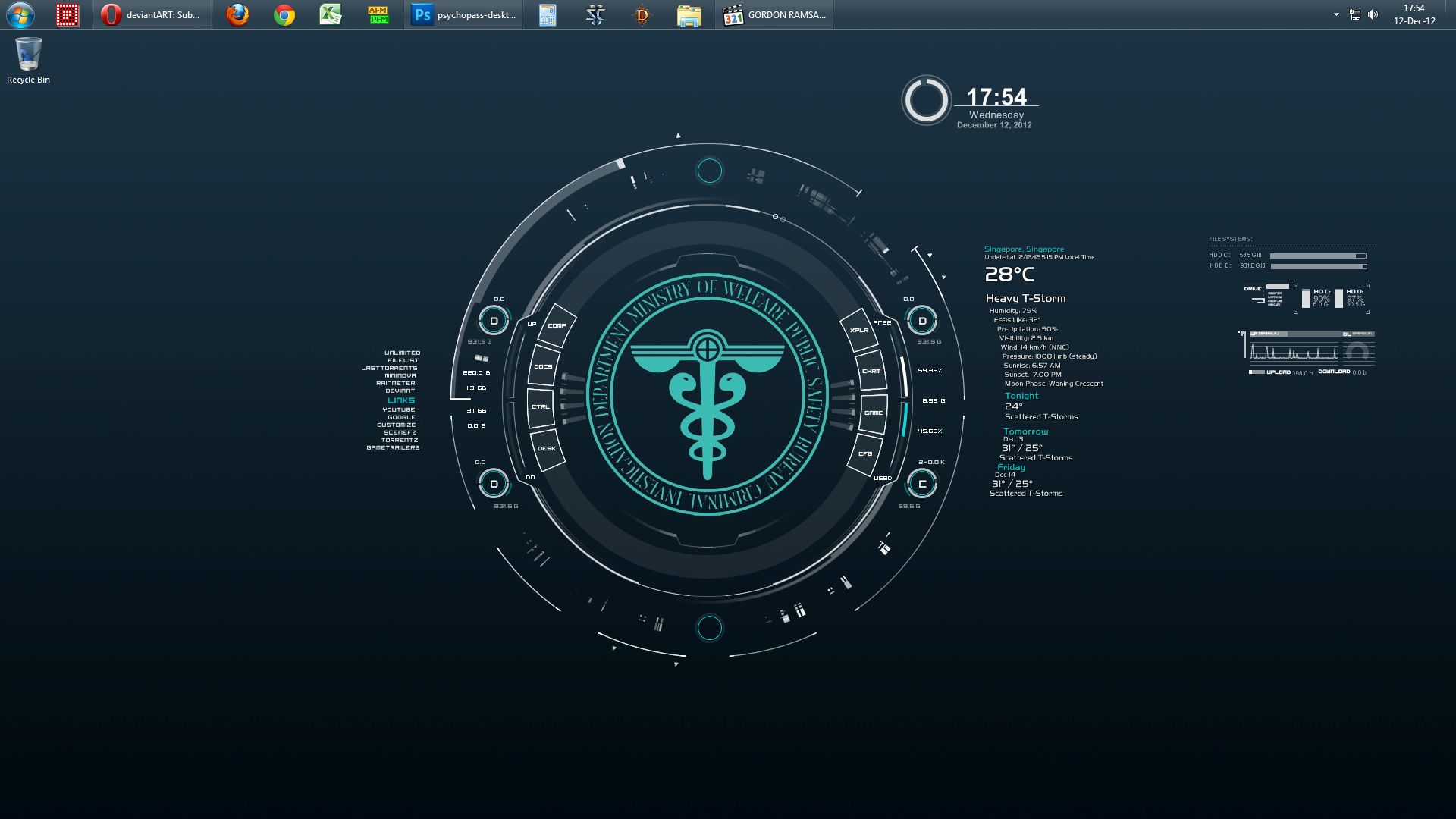Open the GAME launcher button
The image size is (1456, 819).
tap(874, 413)
